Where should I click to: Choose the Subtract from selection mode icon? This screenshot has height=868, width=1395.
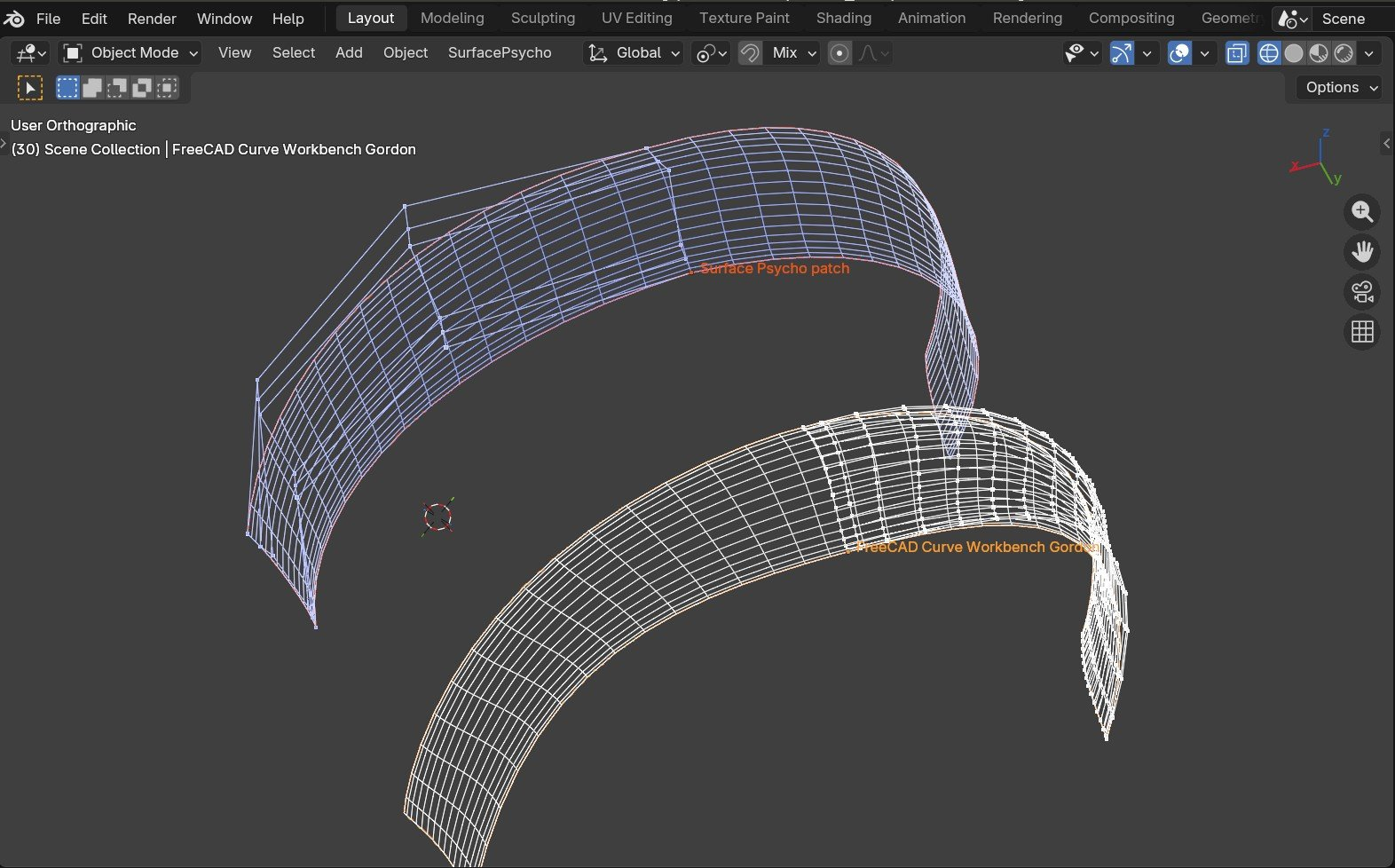tap(117, 87)
